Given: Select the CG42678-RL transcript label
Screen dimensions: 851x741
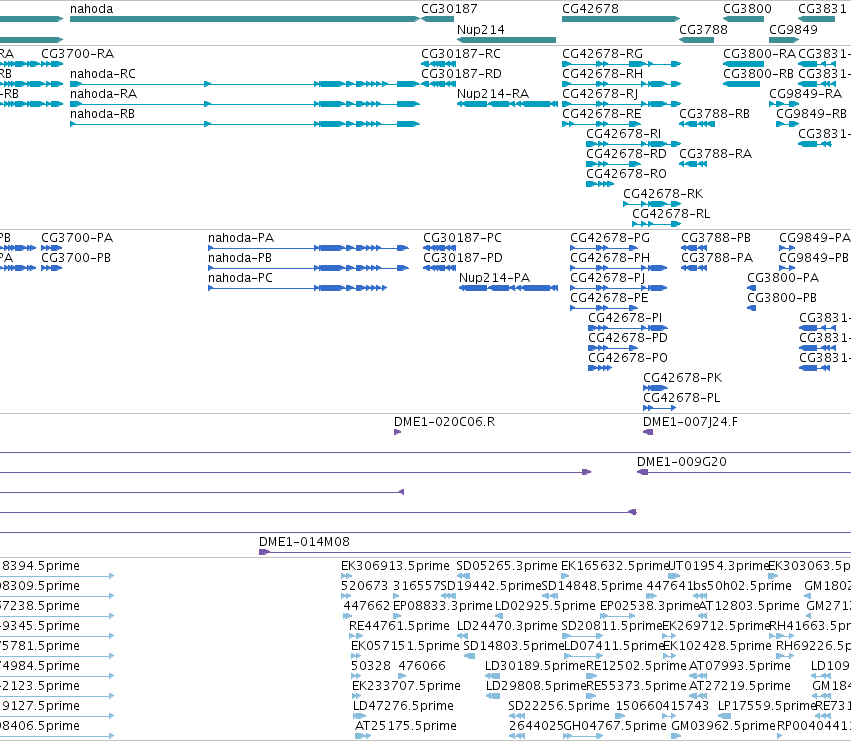Looking at the screenshot, I should (671, 214).
